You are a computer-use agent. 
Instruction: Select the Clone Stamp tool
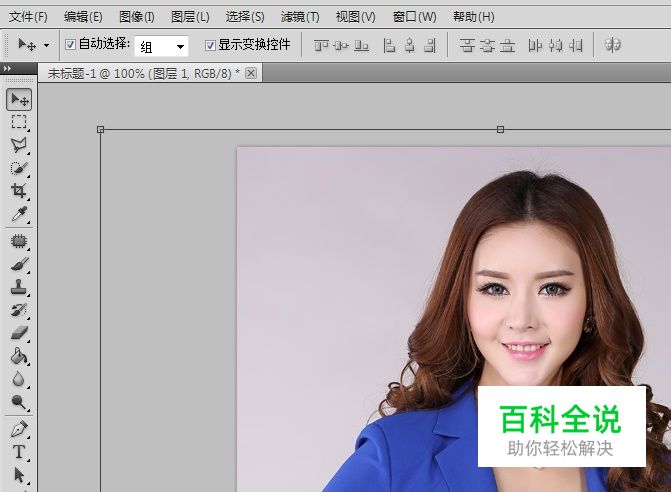tap(19, 287)
